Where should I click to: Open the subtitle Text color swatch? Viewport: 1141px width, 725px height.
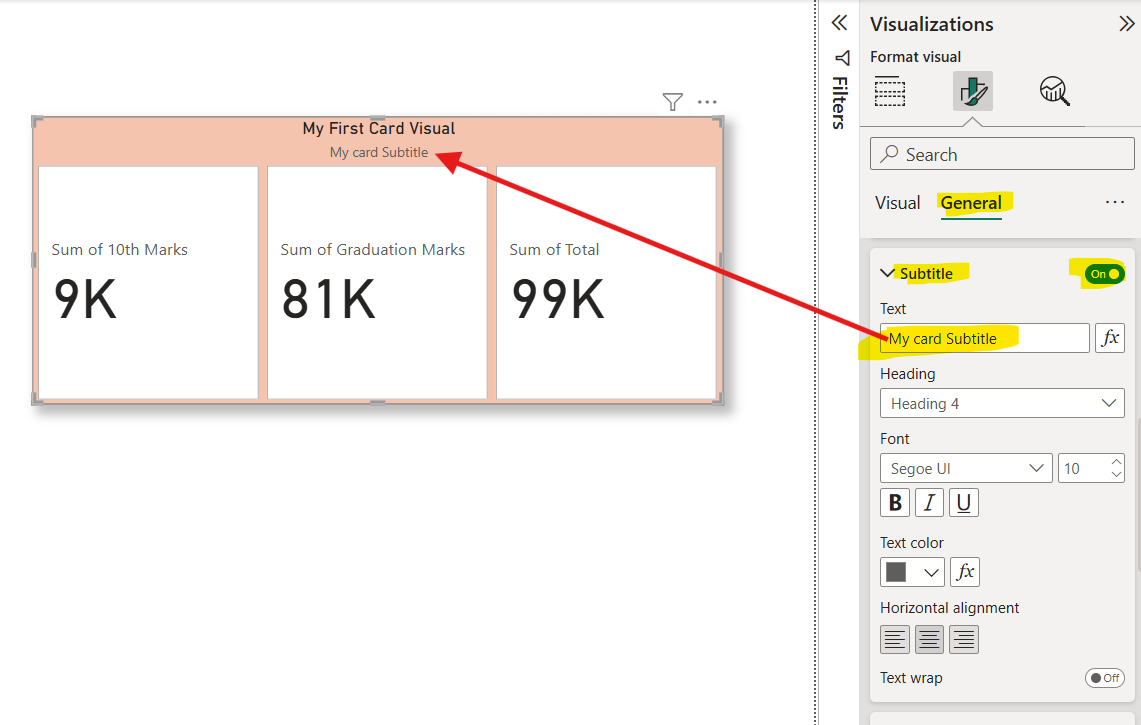point(911,571)
